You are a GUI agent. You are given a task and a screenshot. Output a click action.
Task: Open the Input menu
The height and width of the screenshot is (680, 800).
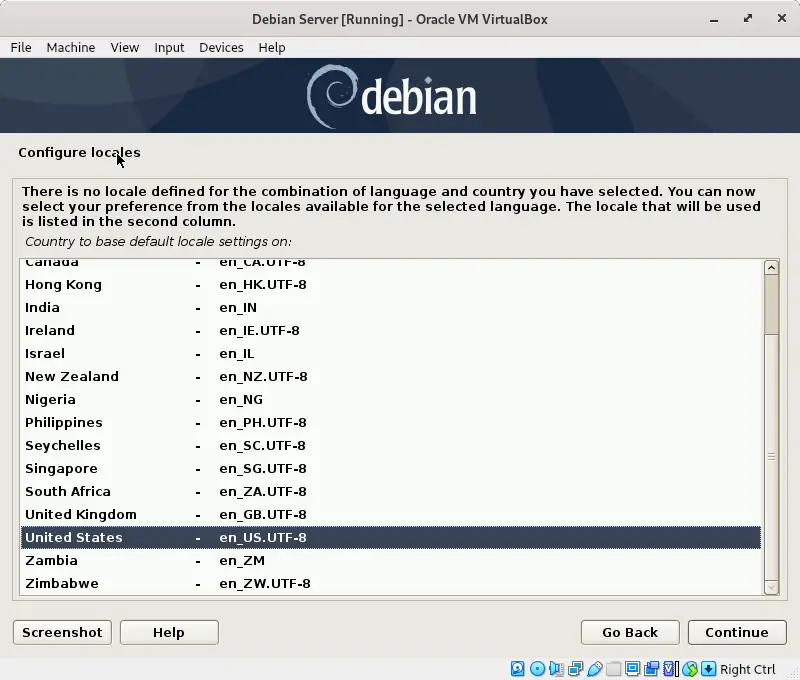(169, 47)
